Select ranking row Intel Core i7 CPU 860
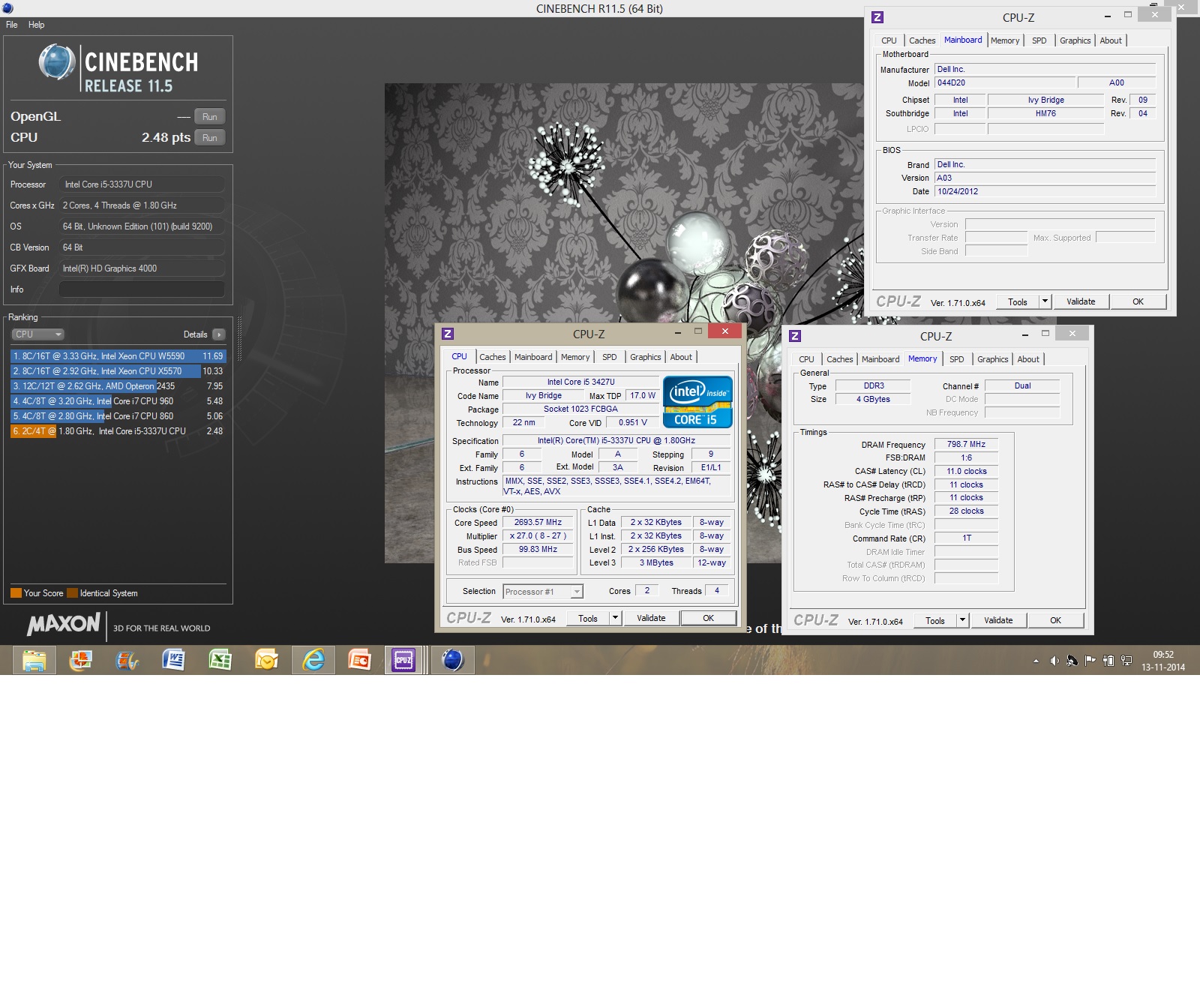 (x=118, y=416)
